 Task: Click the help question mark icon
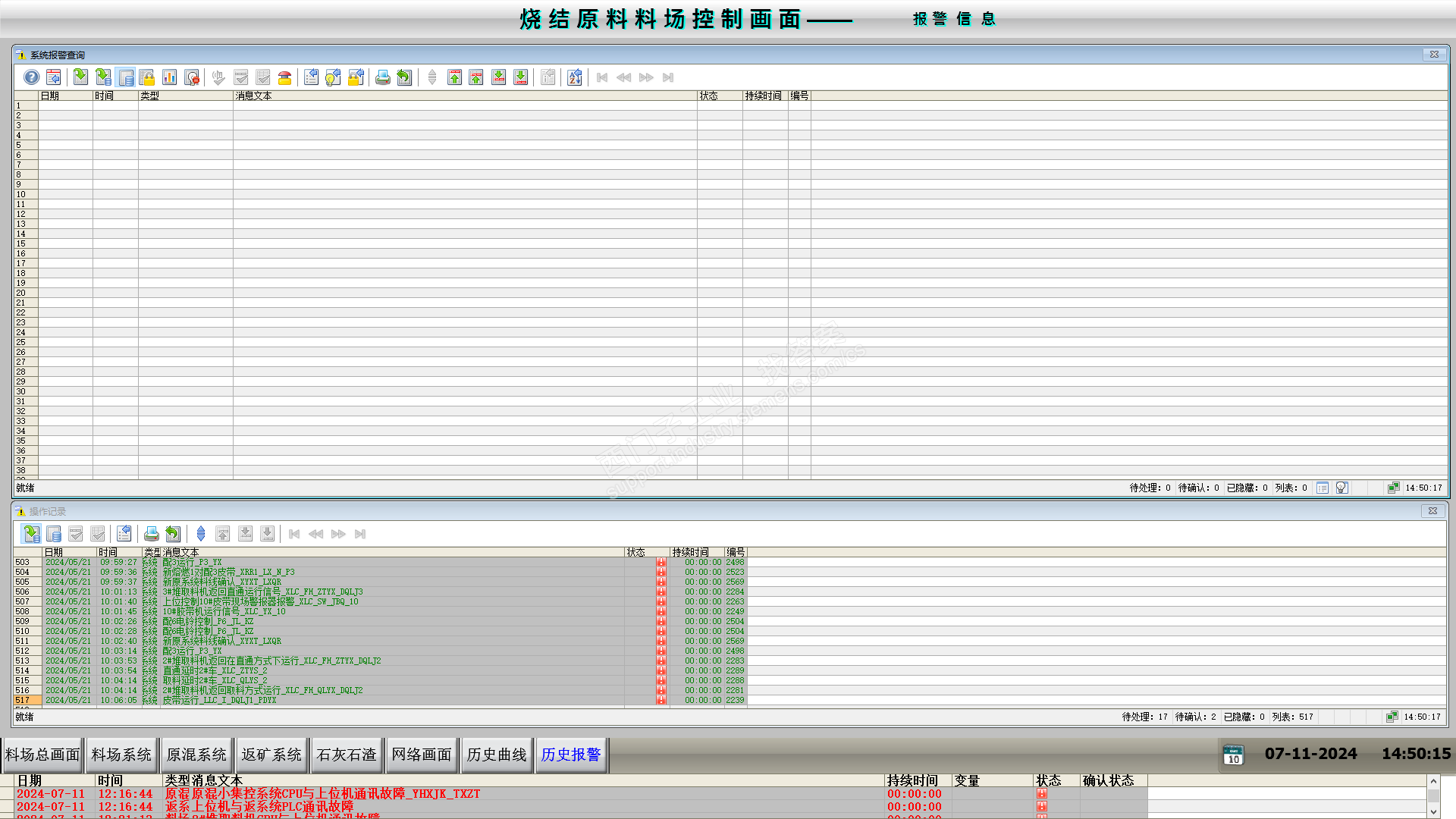[31, 77]
